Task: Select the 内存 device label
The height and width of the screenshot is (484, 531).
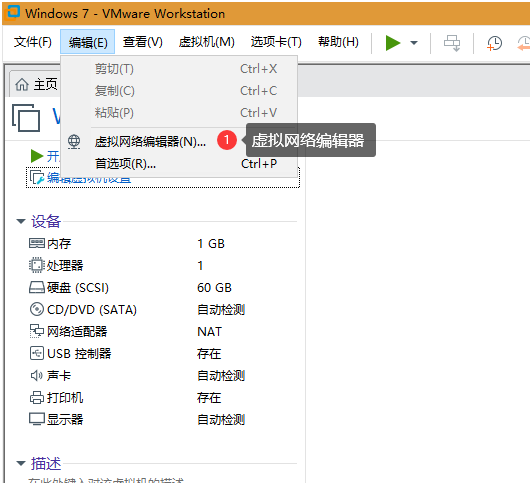Action: coord(59,244)
